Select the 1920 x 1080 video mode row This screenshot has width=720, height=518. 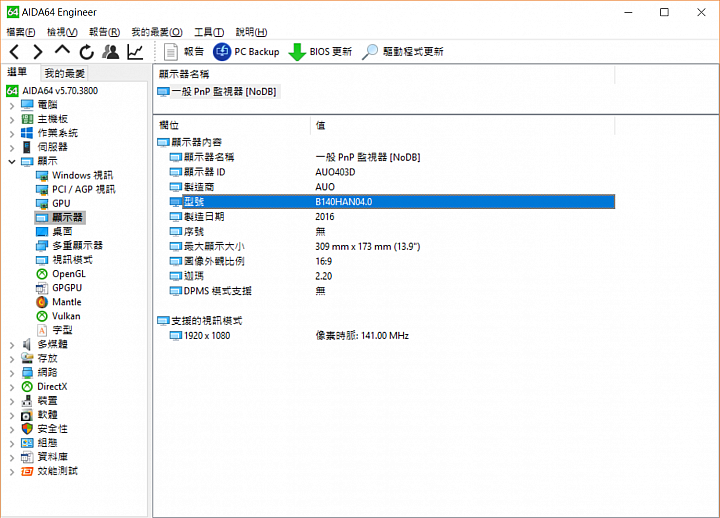(x=392, y=336)
